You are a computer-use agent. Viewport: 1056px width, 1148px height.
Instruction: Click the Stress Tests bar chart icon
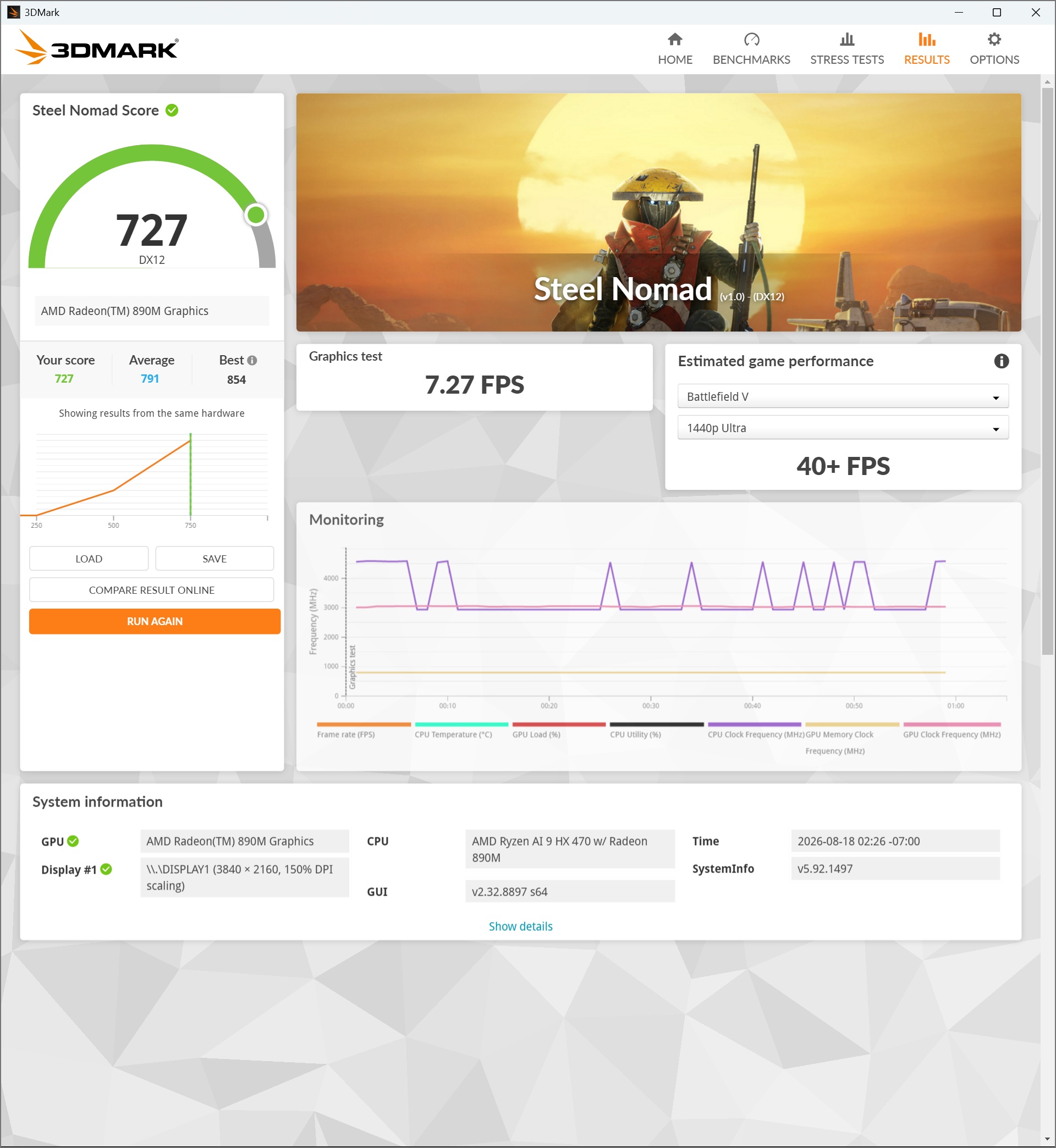click(x=847, y=40)
